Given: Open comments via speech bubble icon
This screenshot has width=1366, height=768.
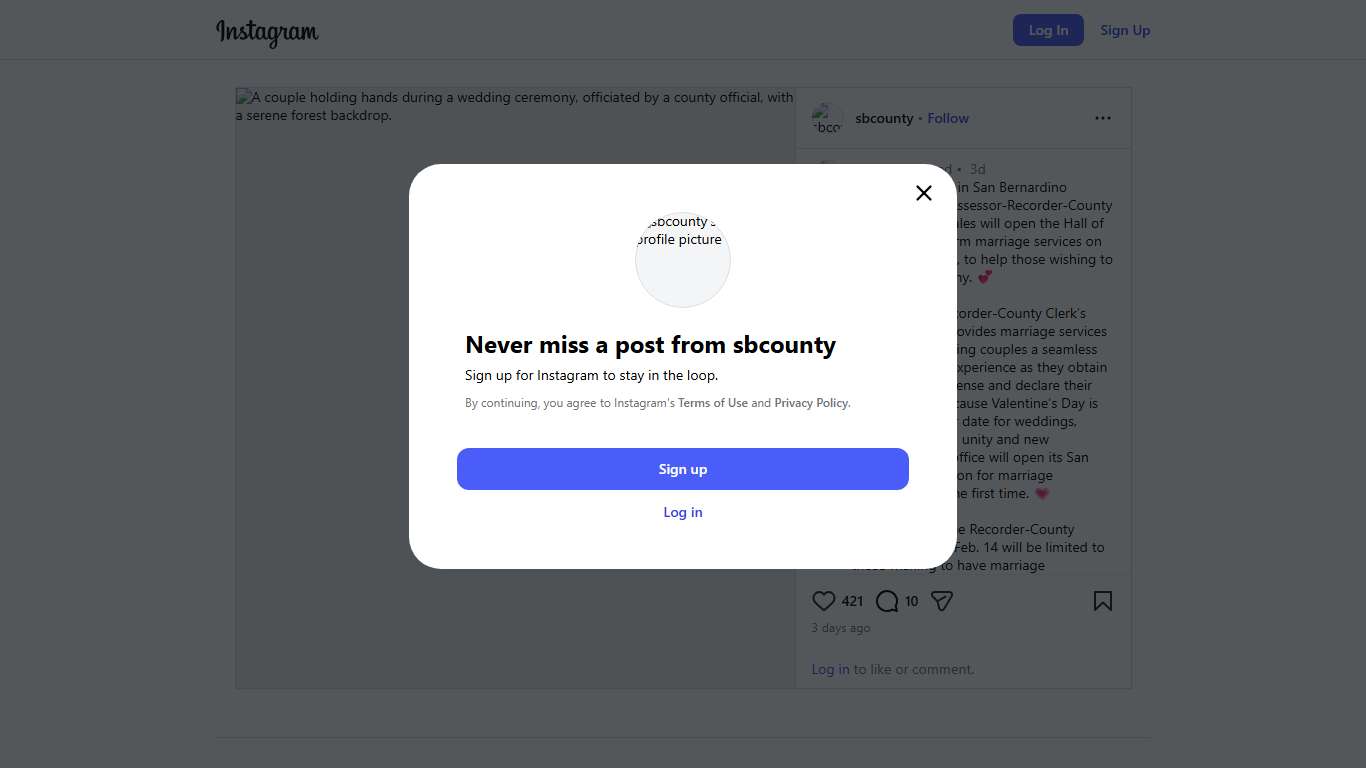Looking at the screenshot, I should pyautogui.click(x=887, y=601).
